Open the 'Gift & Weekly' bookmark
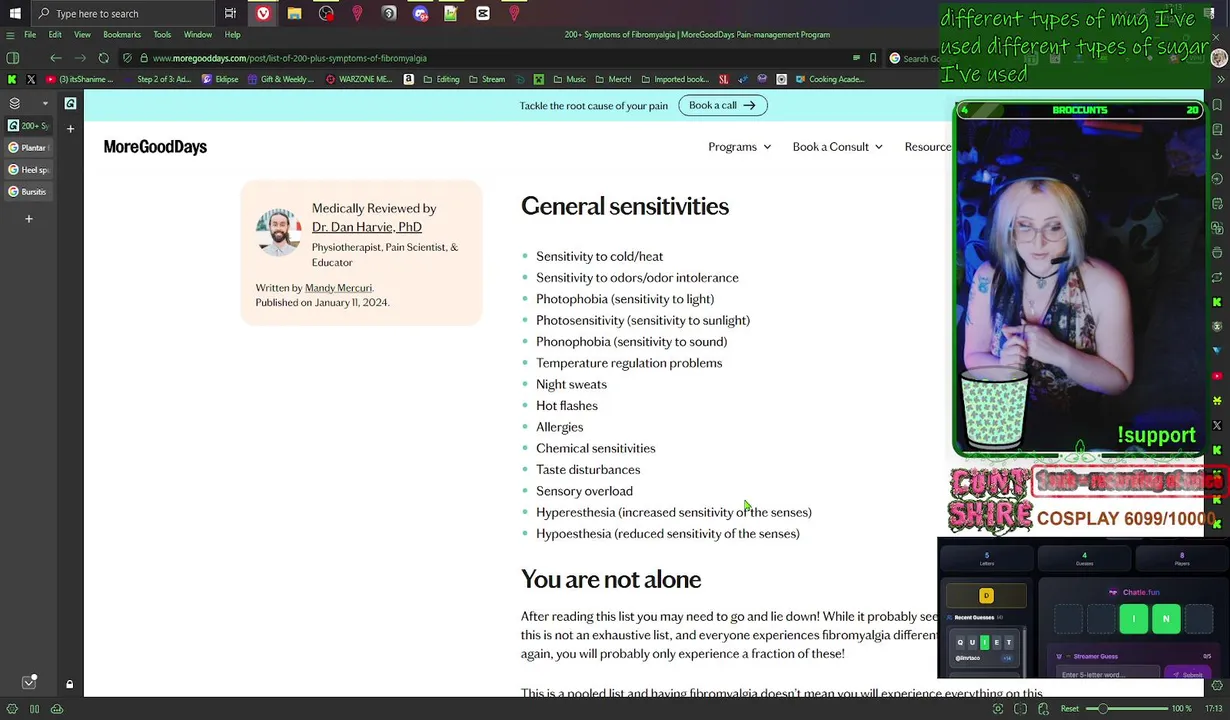This screenshot has height=720, width=1230. point(280,79)
